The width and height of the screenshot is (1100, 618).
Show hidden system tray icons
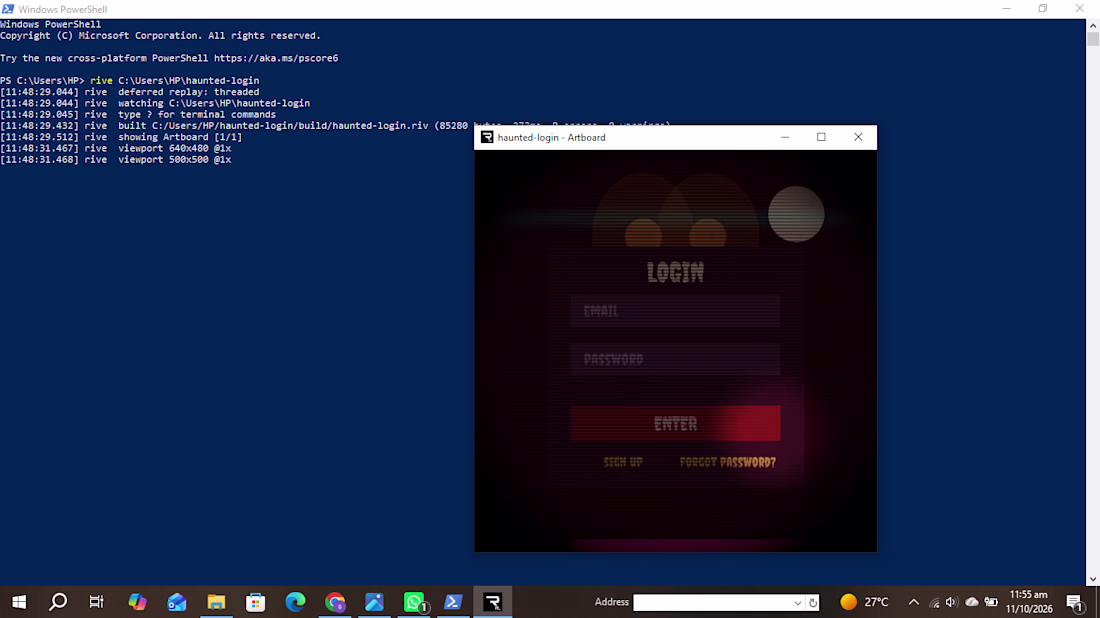click(913, 602)
